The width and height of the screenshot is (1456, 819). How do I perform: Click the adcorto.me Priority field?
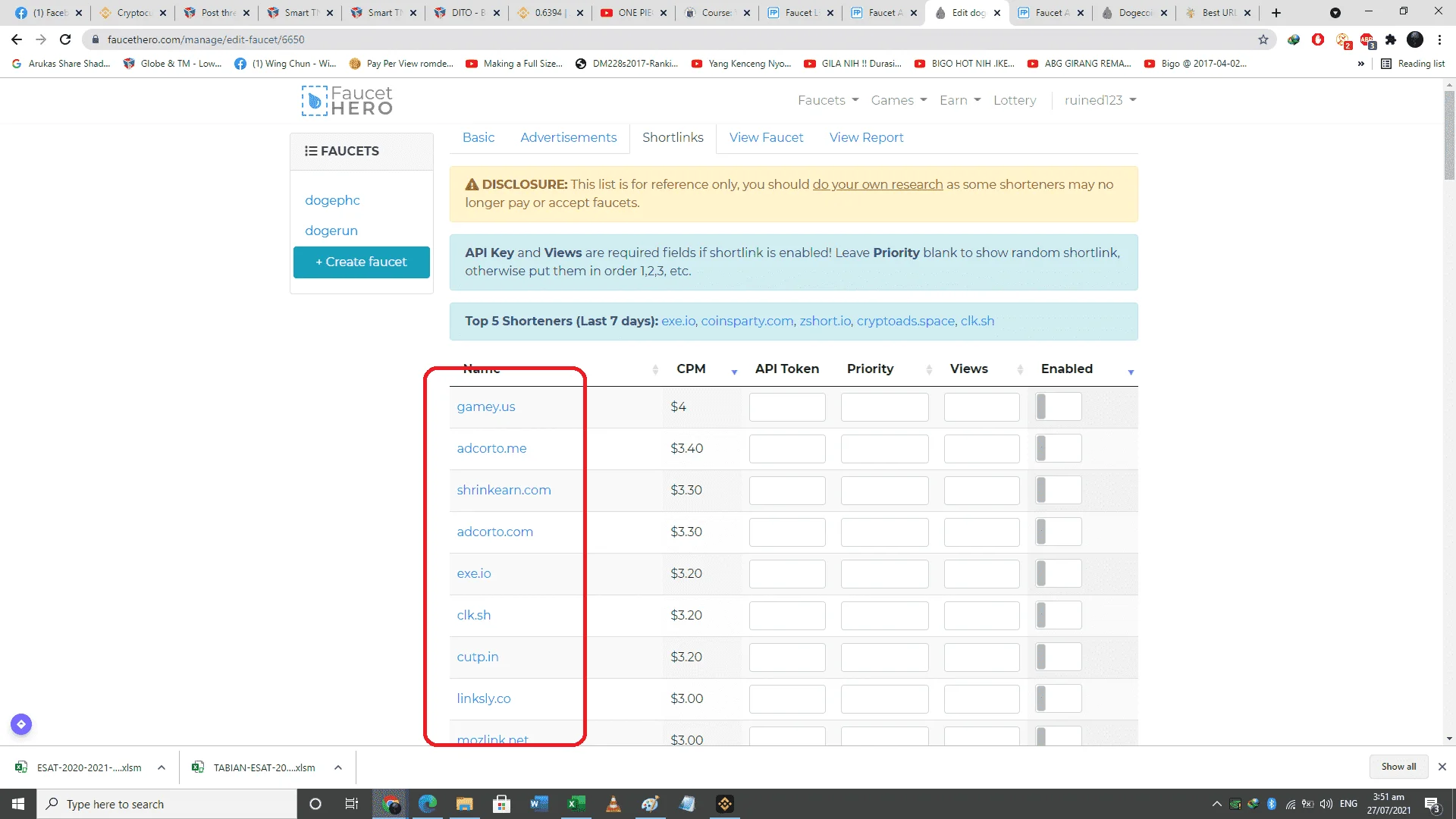pos(884,448)
